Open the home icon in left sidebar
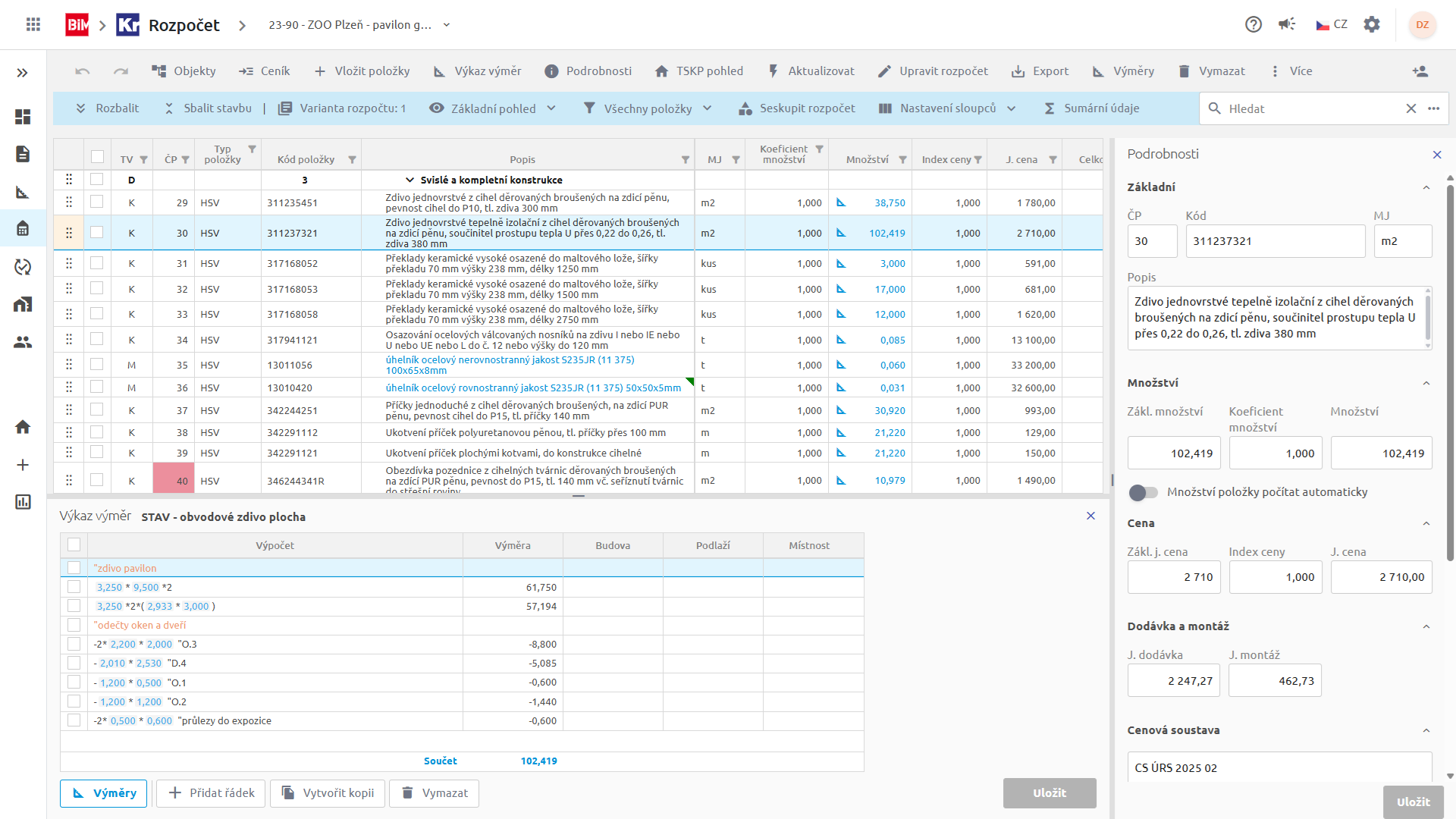 tap(23, 427)
